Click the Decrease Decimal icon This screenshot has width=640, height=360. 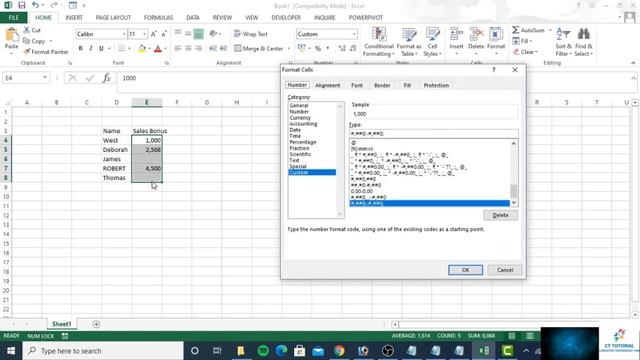click(x=353, y=48)
